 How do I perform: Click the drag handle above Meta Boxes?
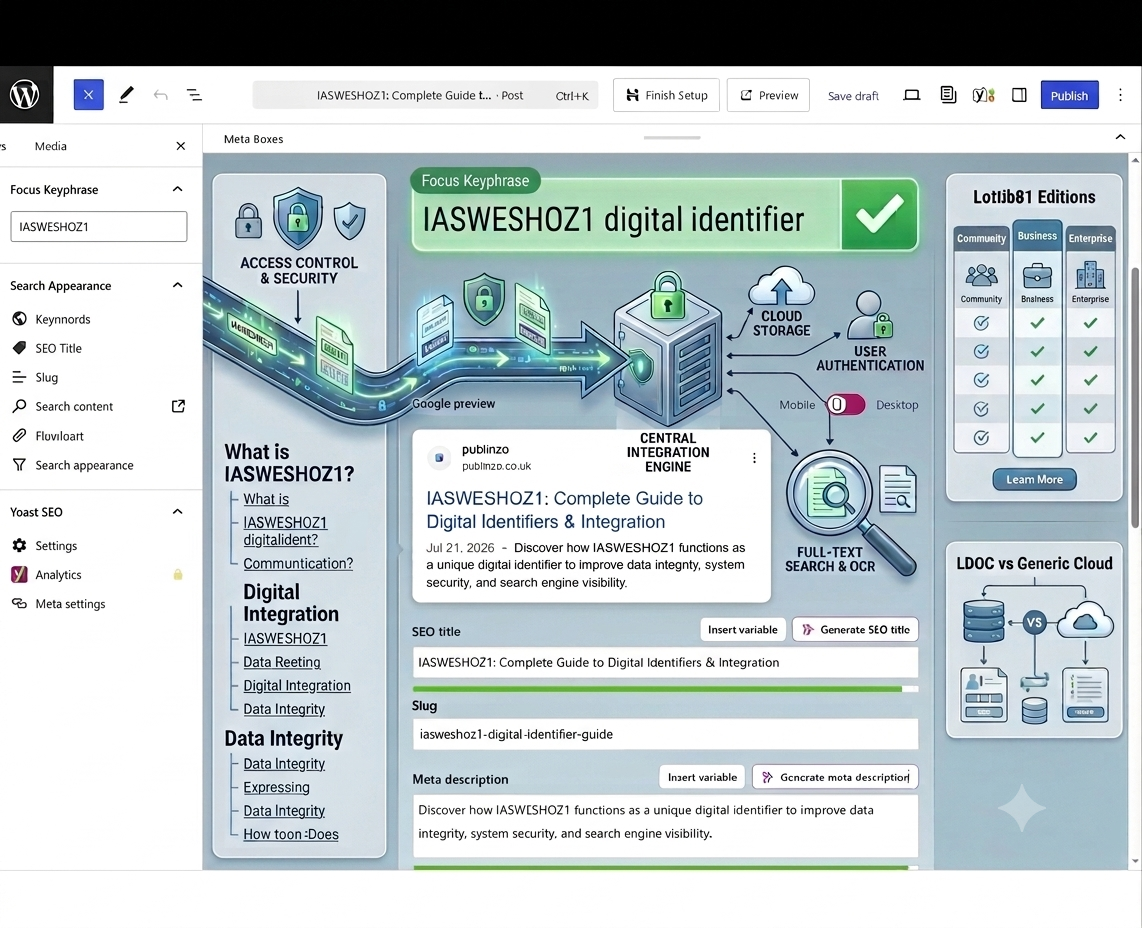(672, 137)
